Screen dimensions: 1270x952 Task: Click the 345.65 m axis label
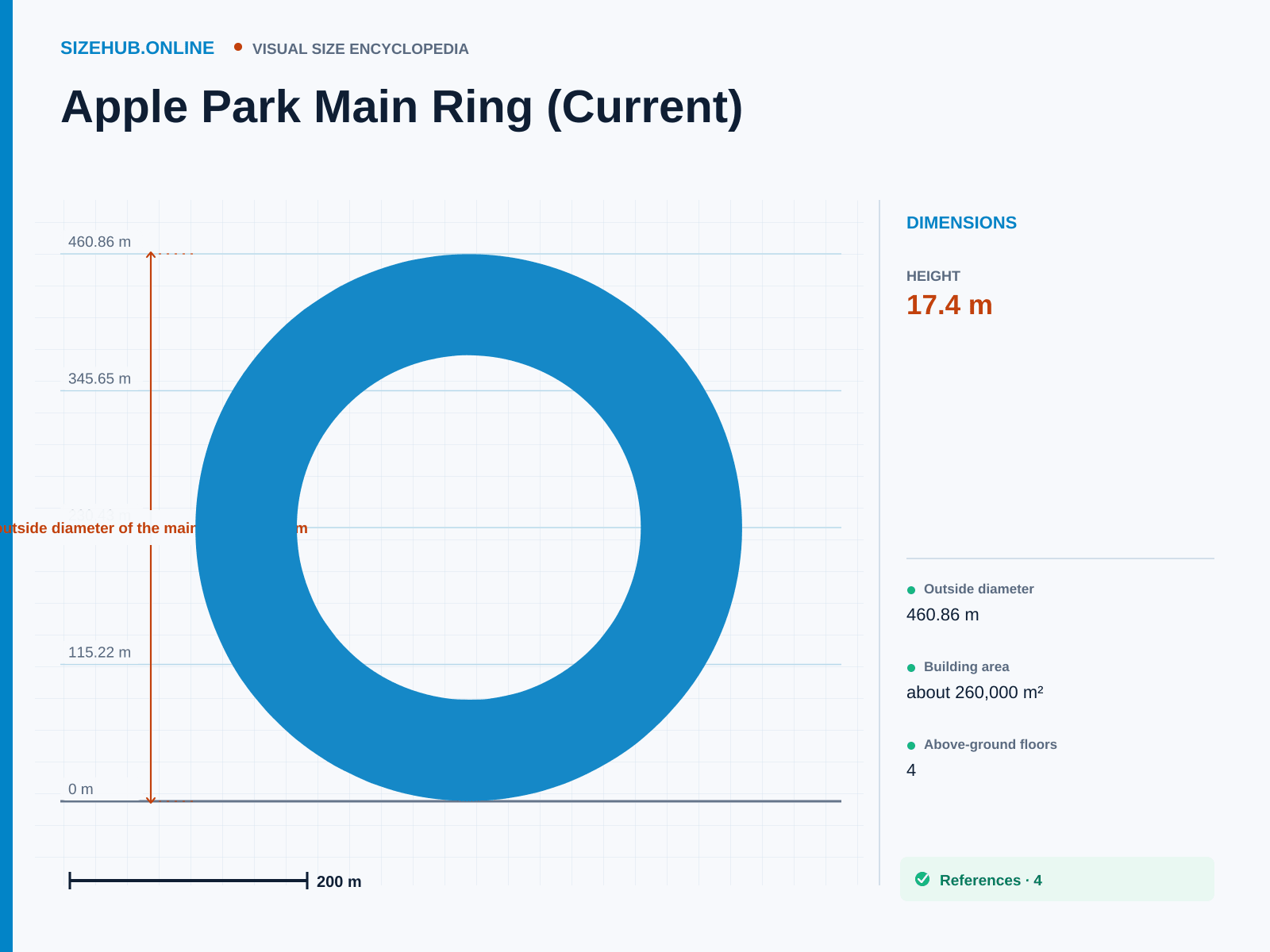(x=99, y=378)
